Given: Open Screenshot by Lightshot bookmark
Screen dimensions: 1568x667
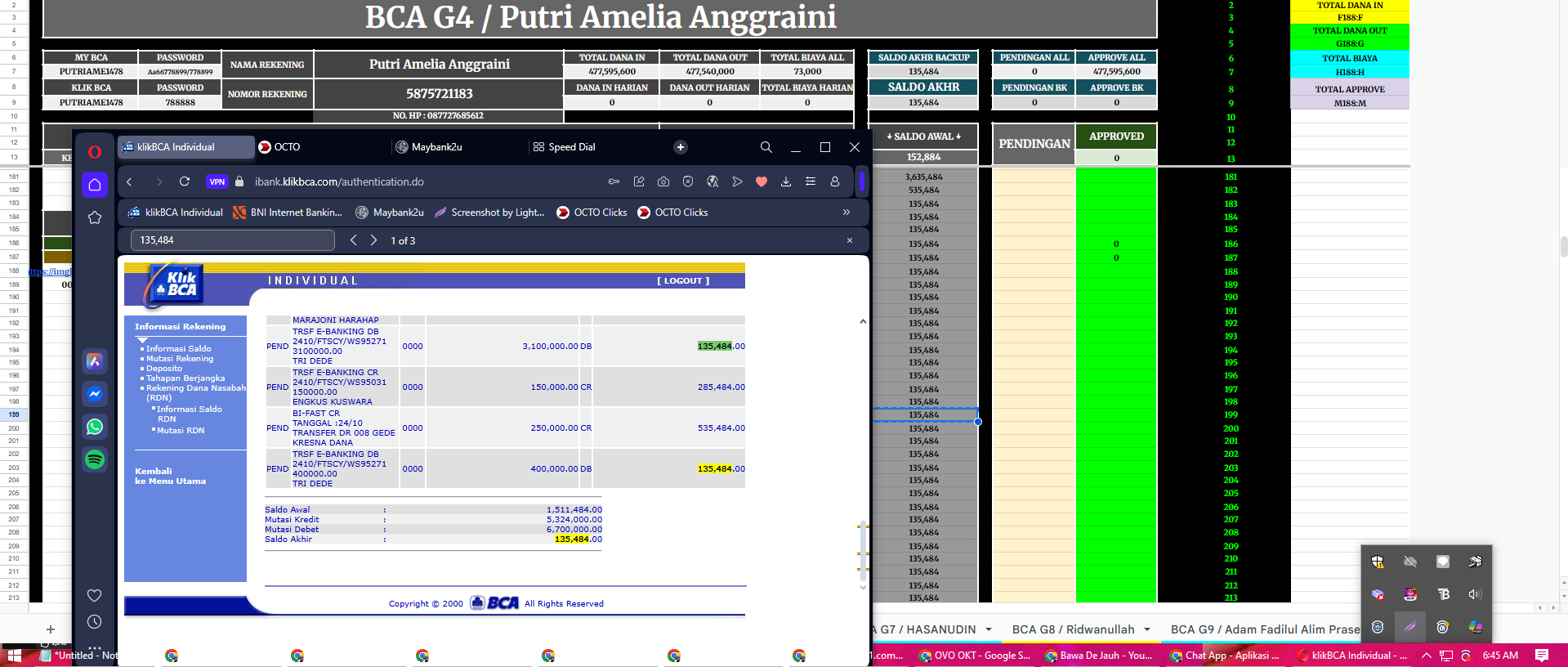Looking at the screenshot, I should pos(489,213).
